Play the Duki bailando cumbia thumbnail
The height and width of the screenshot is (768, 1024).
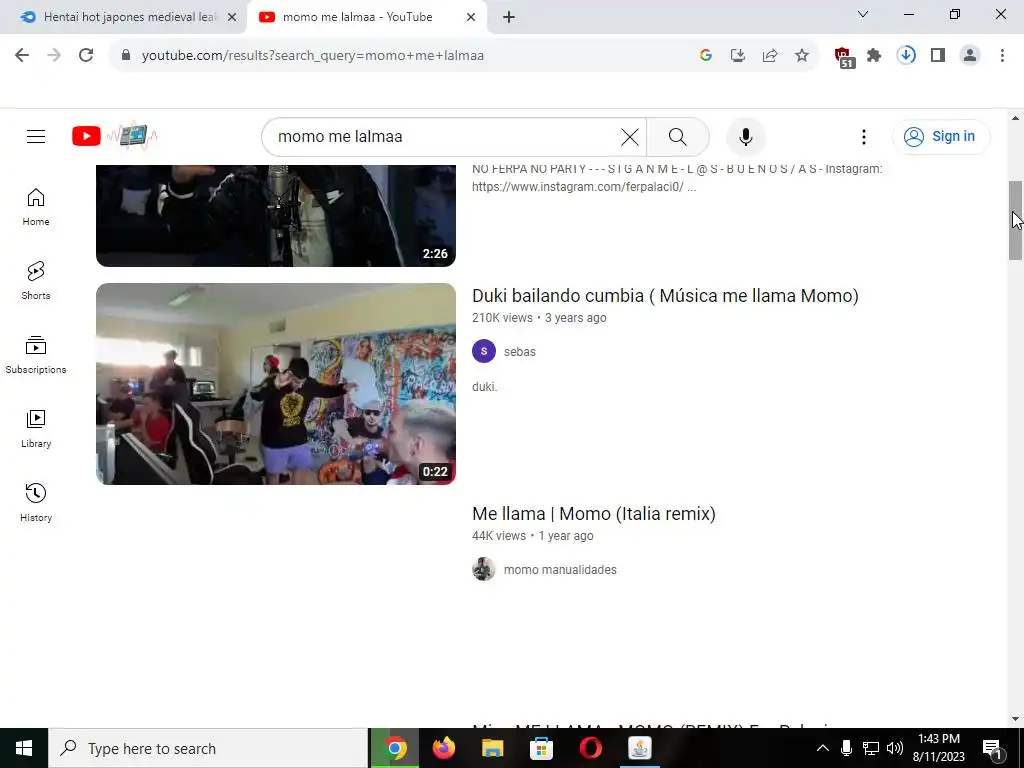click(276, 384)
